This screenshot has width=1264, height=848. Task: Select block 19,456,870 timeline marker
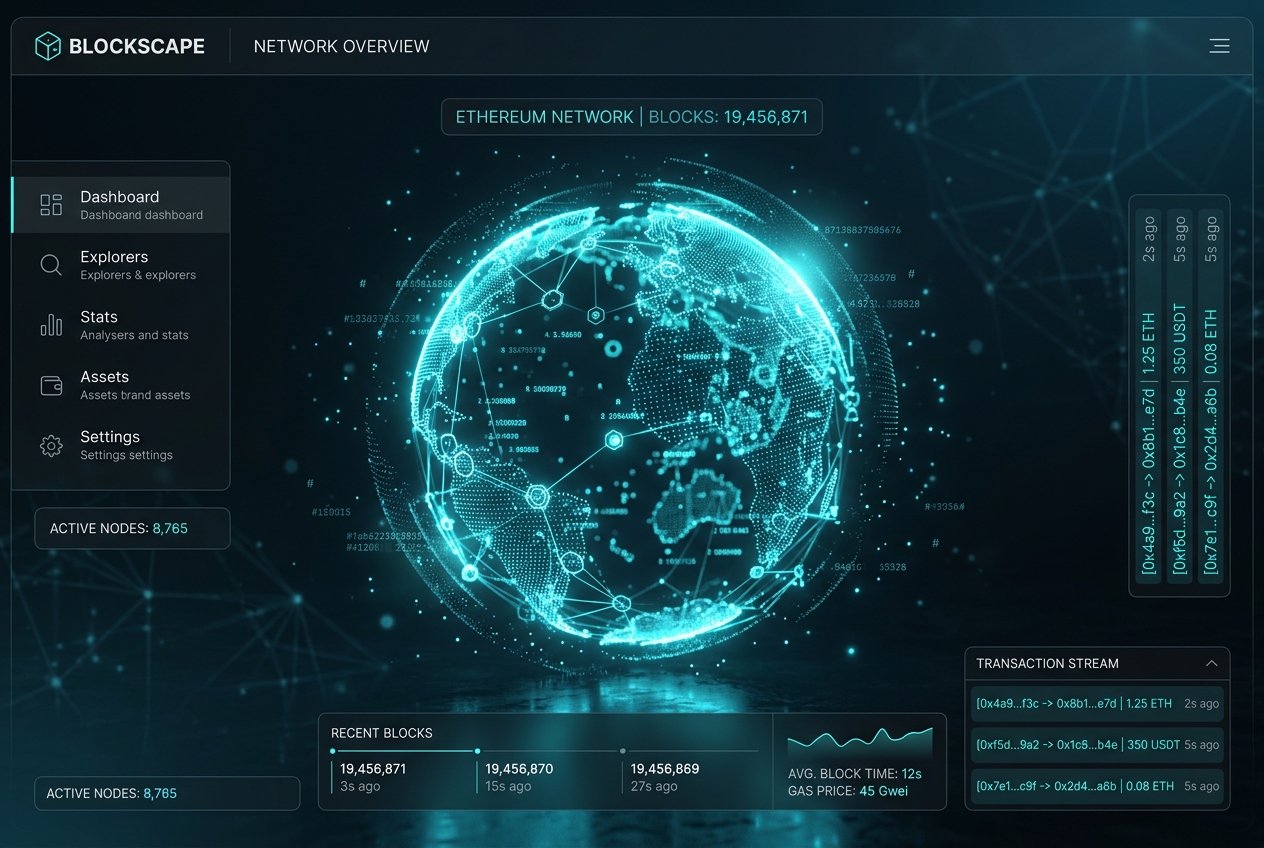pos(477,750)
